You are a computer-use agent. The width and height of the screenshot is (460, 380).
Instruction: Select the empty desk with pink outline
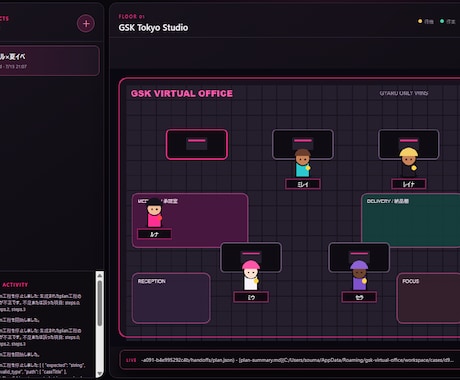tap(197, 144)
